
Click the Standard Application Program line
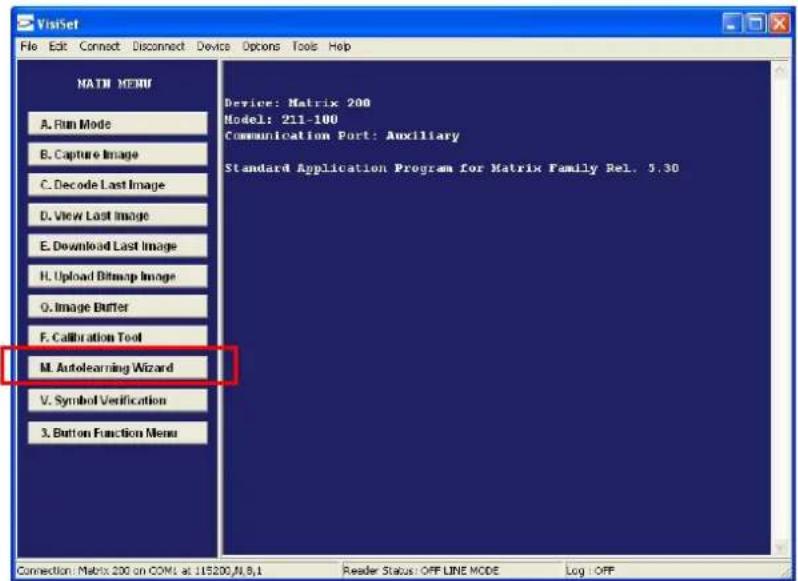(x=452, y=168)
